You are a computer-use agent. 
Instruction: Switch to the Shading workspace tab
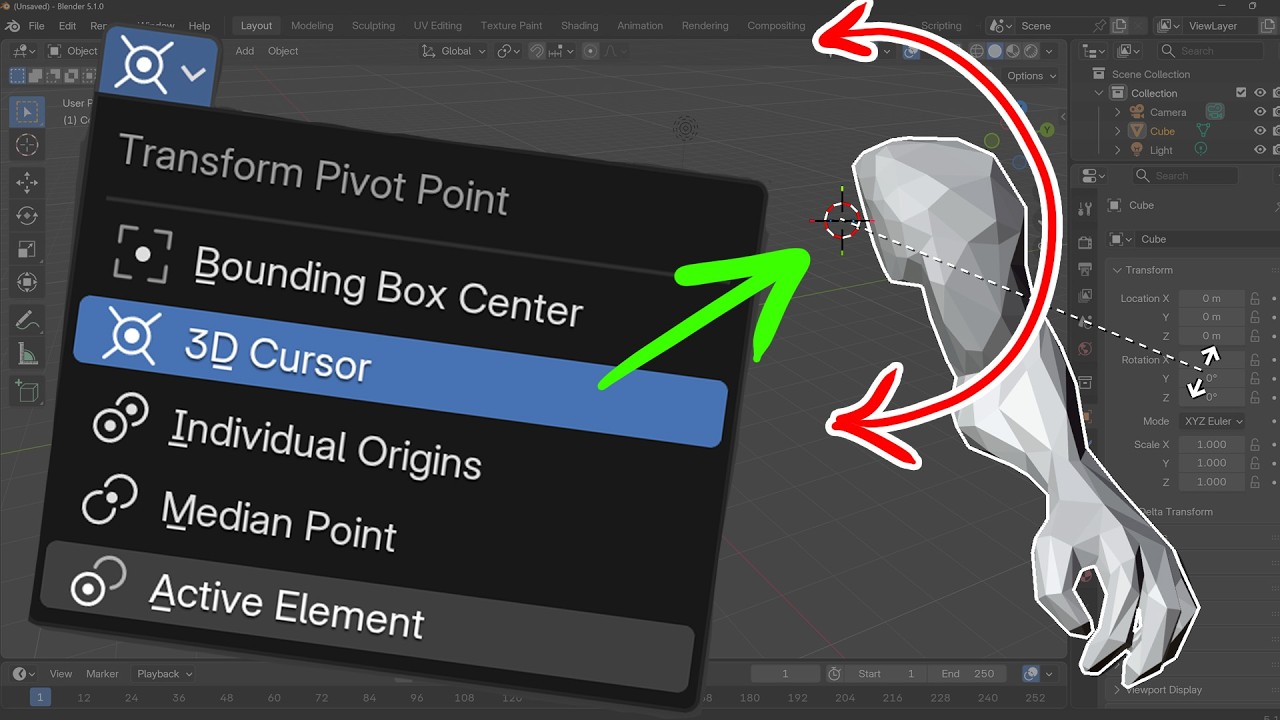pyautogui.click(x=579, y=25)
